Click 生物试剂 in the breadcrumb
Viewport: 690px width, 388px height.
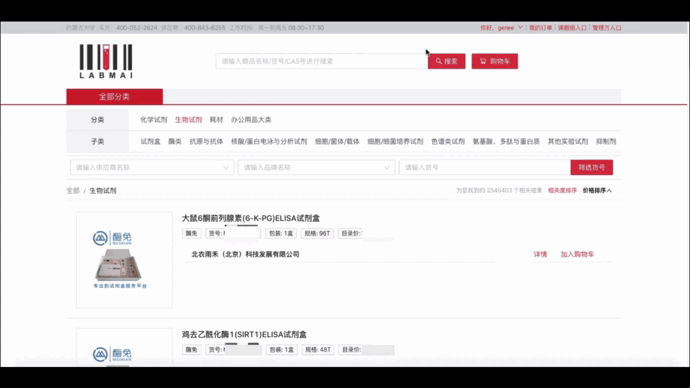pyautogui.click(x=103, y=190)
